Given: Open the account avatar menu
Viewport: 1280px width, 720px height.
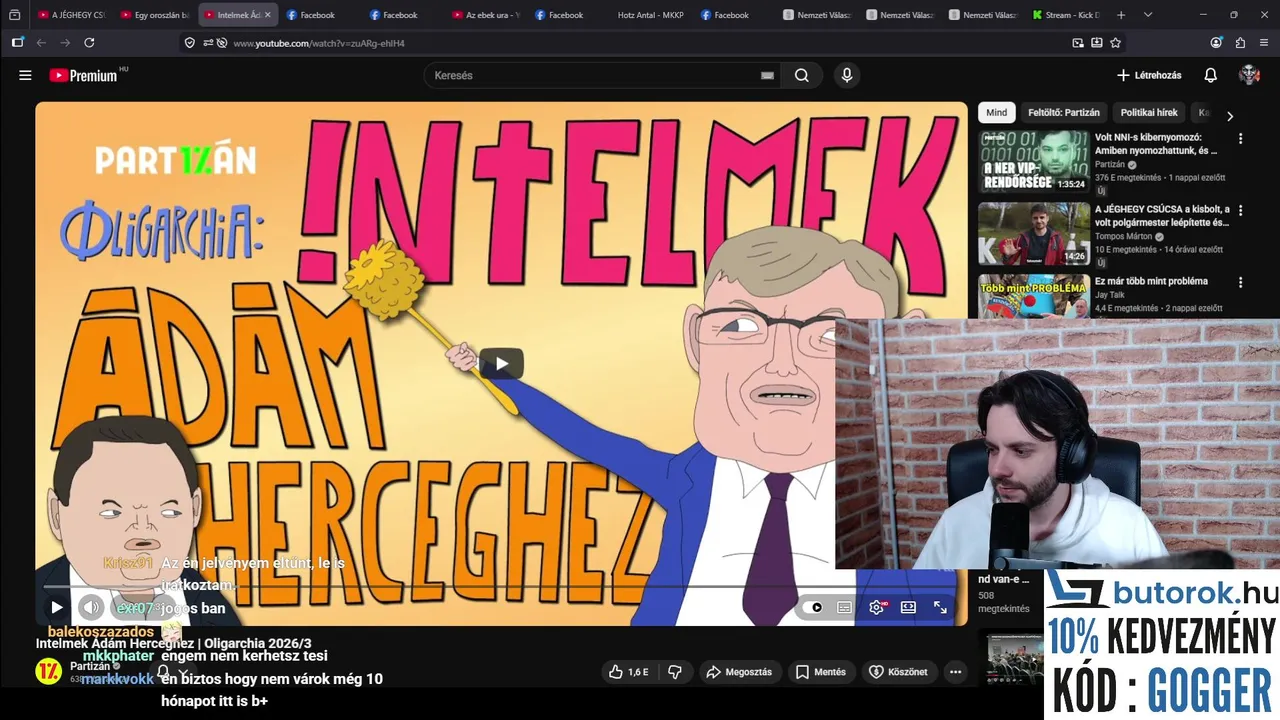Looking at the screenshot, I should tap(1249, 75).
